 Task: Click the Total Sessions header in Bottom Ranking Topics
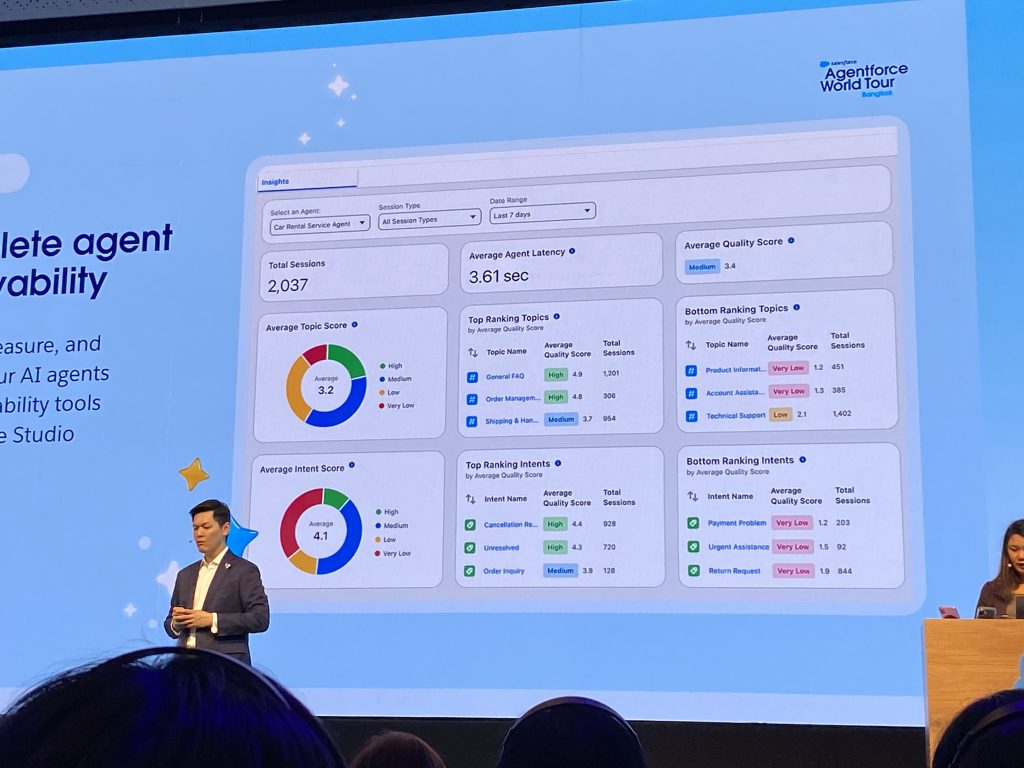[847, 341]
